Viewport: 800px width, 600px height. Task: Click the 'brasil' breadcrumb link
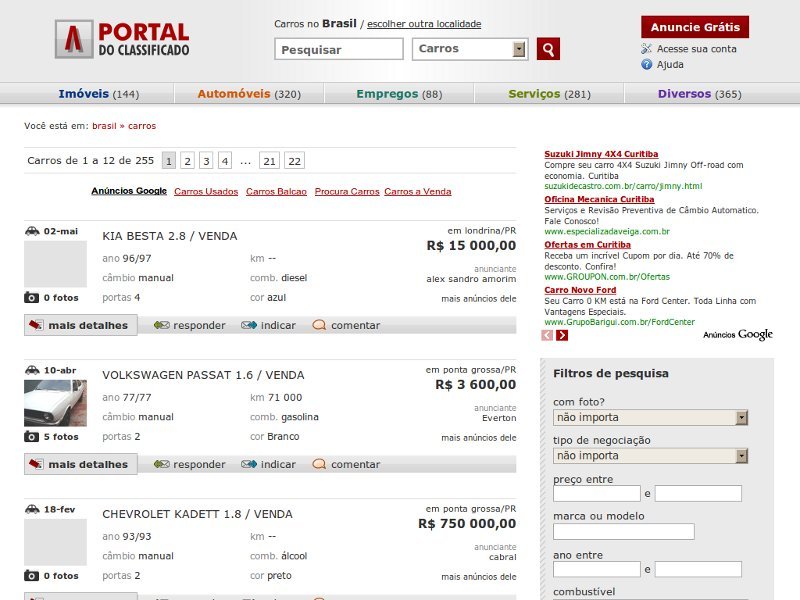point(104,126)
